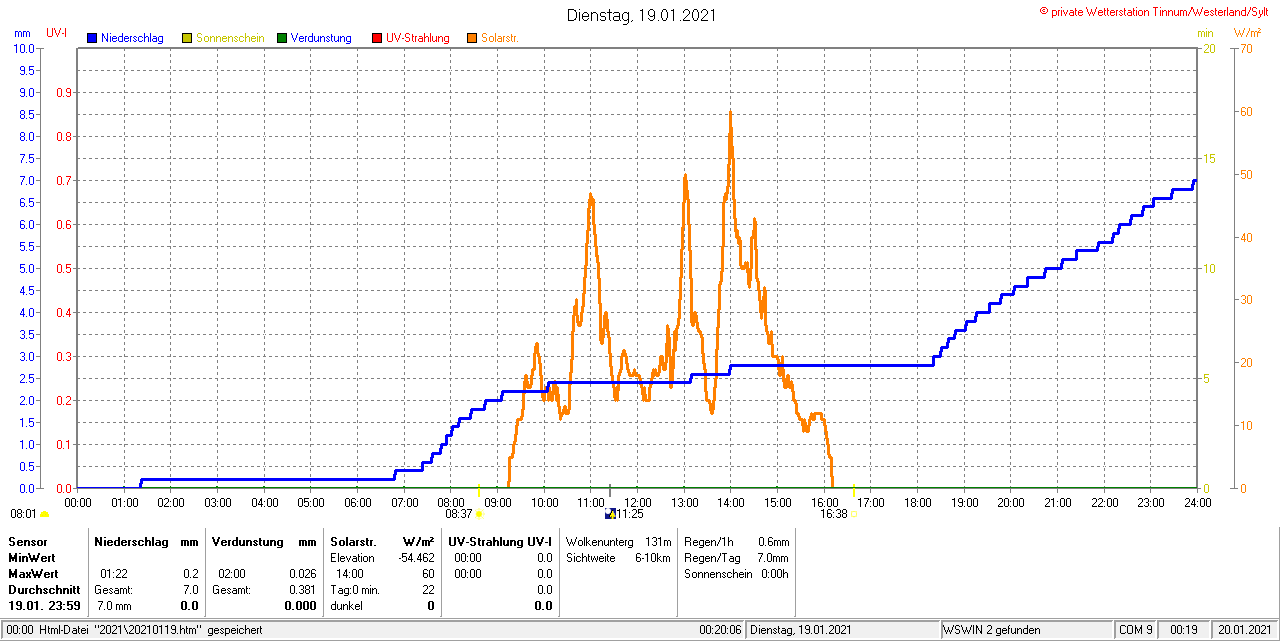
Task: Click the min axis unit label at top right
Action: (1205, 34)
